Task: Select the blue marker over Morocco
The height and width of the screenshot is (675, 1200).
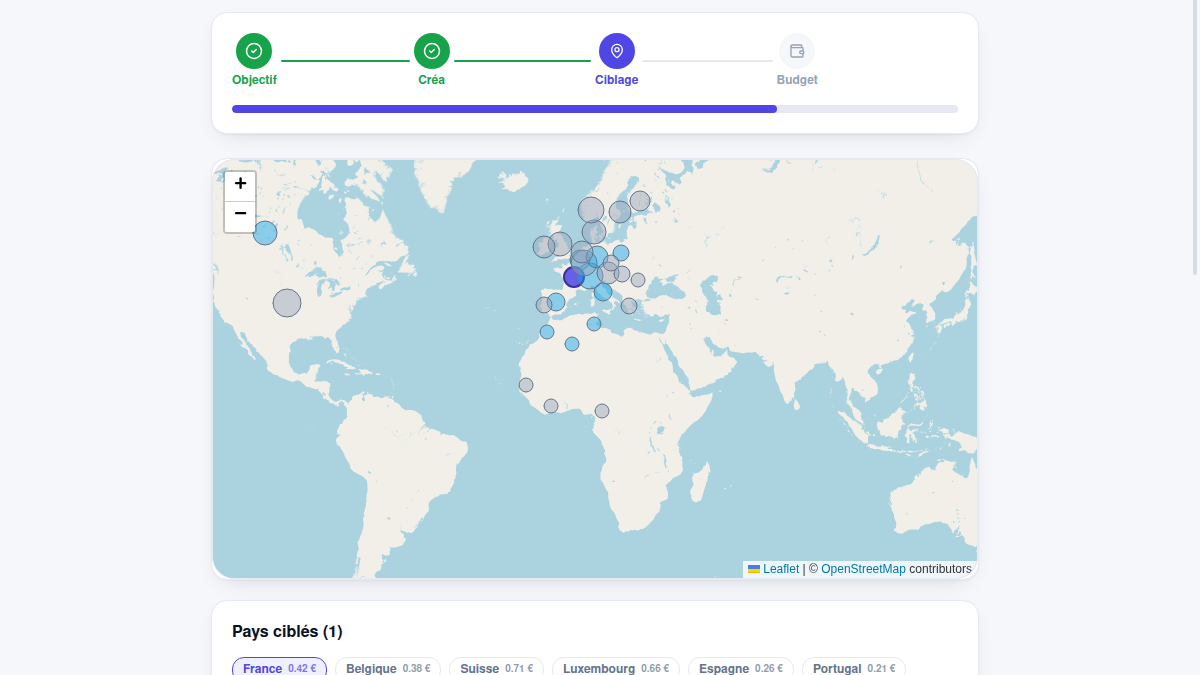Action: (x=547, y=332)
